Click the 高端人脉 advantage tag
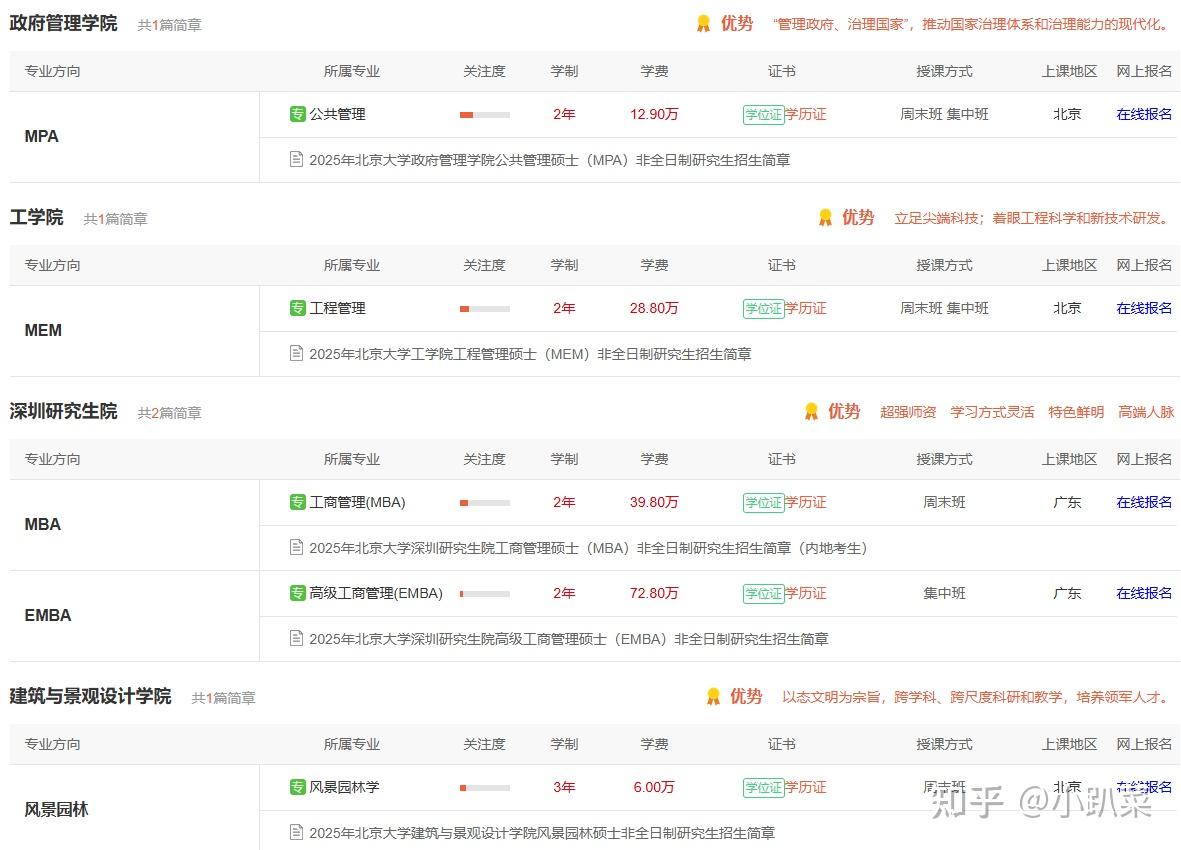 1146,412
